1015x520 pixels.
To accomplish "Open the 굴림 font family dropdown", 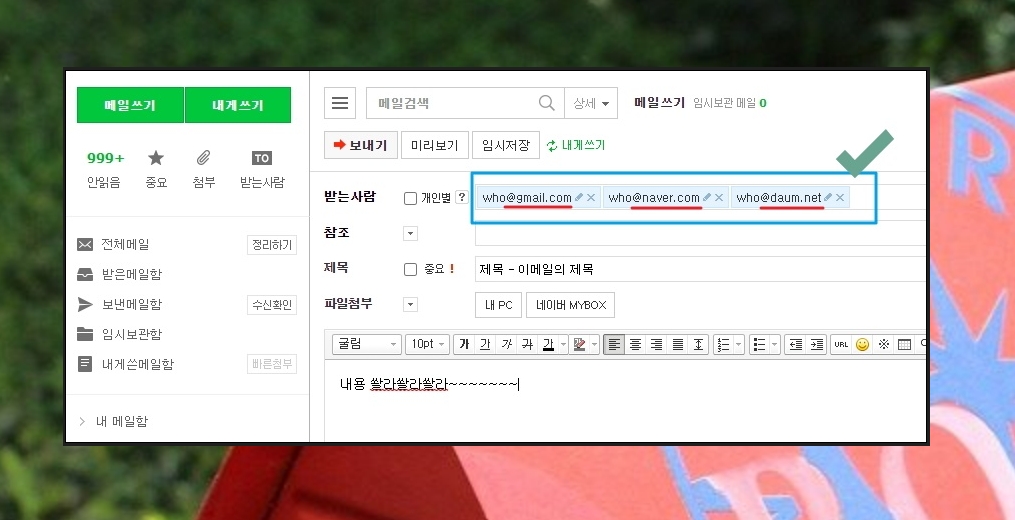I will (x=367, y=344).
